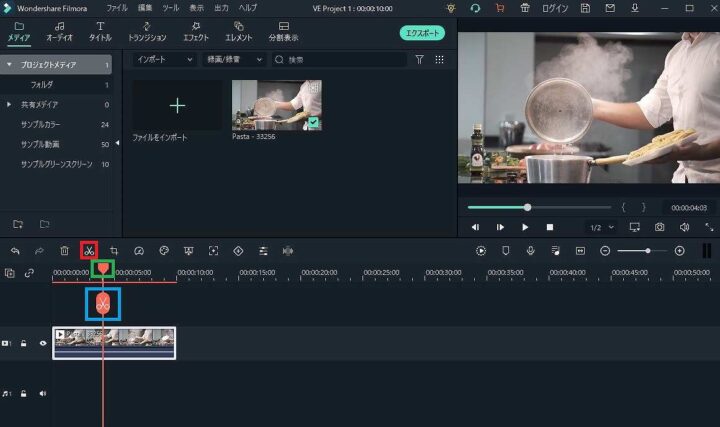Take a snapshot with the camera icon
Image resolution: width=720 pixels, height=427 pixels.
660,227
